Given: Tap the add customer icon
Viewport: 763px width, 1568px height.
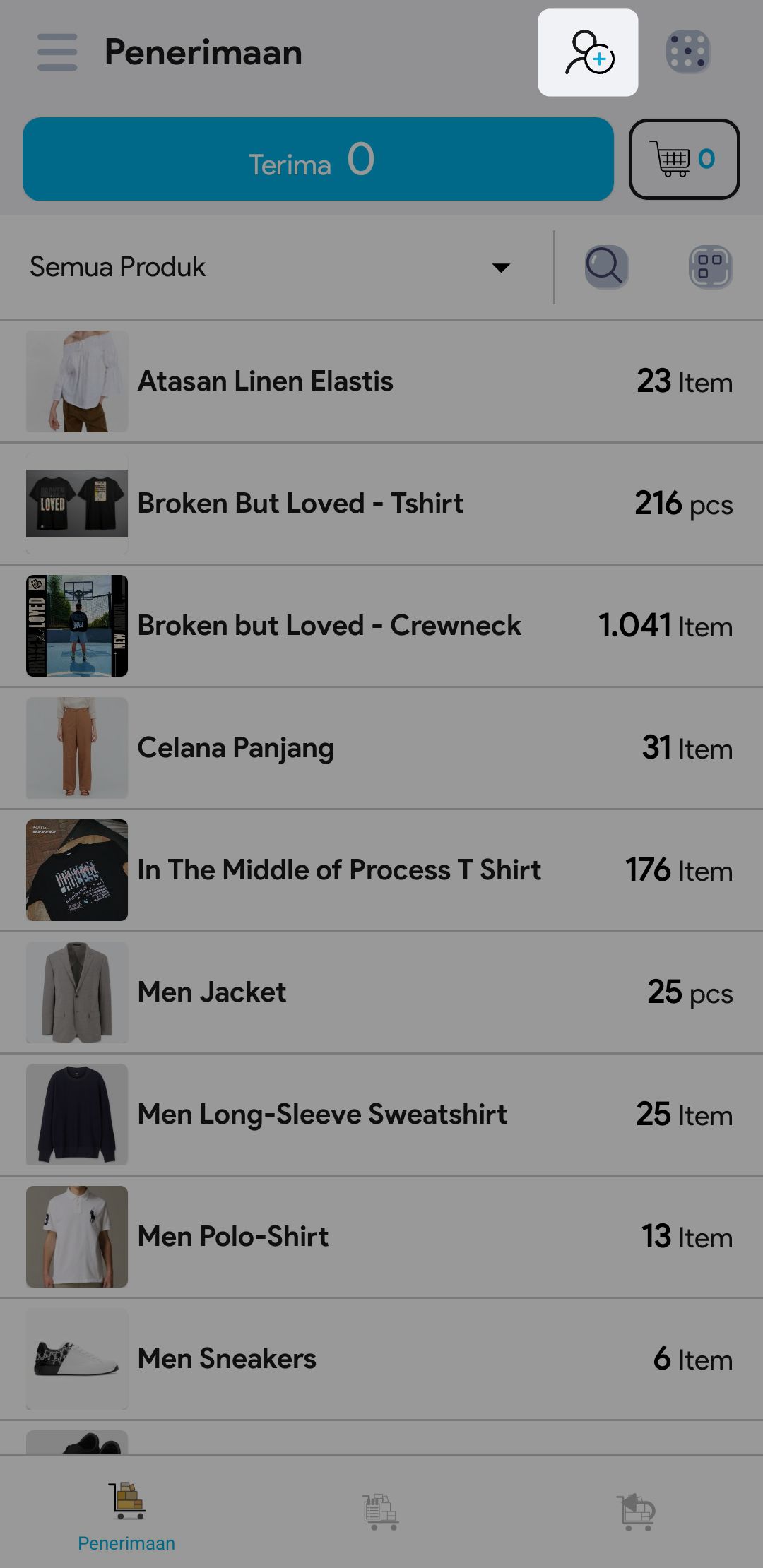Looking at the screenshot, I should tap(588, 53).
